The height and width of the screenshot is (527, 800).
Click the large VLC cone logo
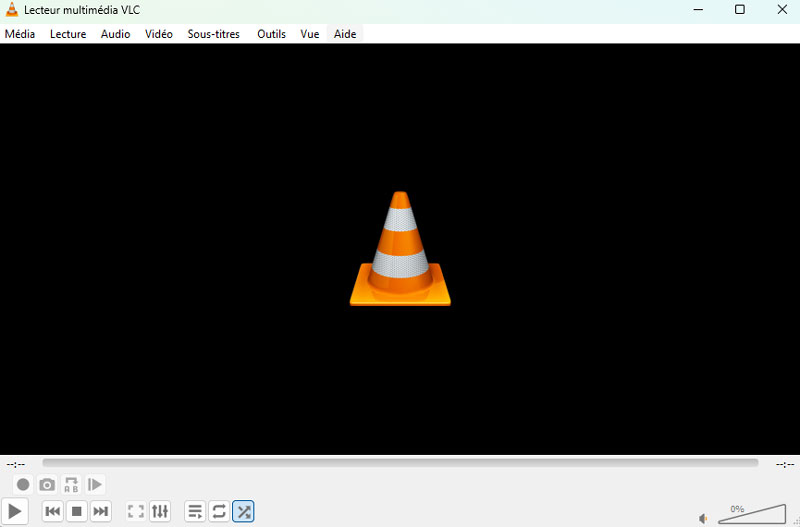(x=400, y=248)
